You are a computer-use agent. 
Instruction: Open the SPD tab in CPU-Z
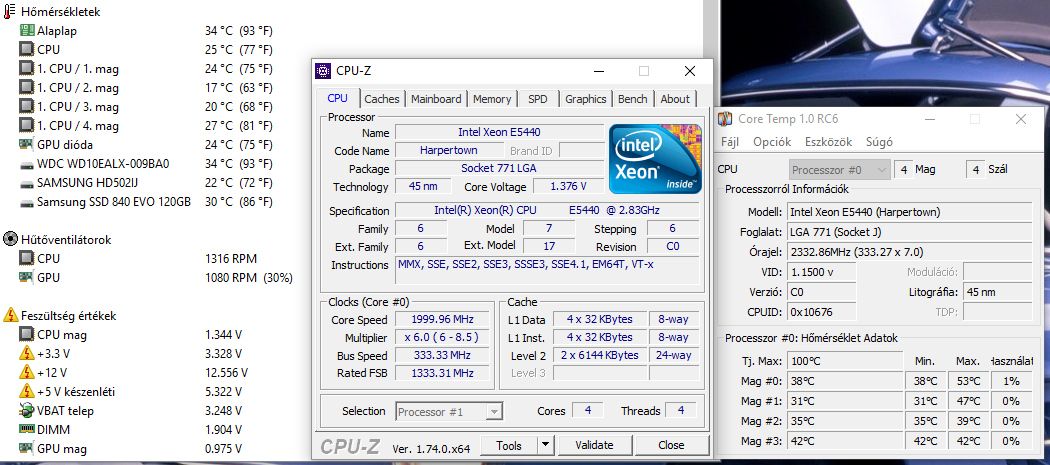click(538, 99)
